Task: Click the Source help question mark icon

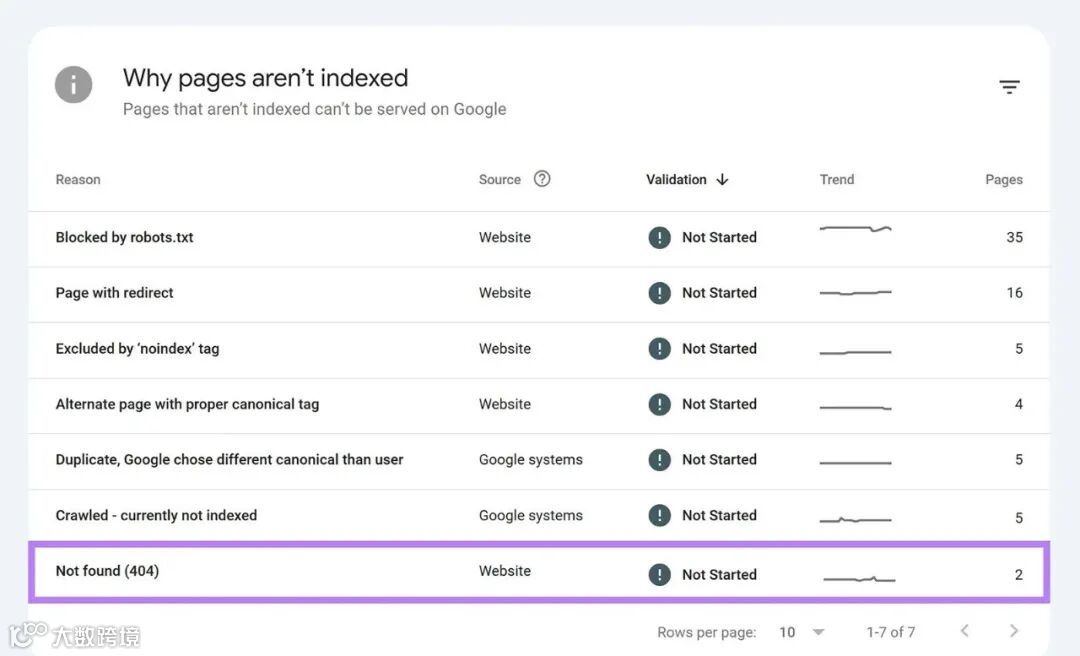Action: coord(542,179)
